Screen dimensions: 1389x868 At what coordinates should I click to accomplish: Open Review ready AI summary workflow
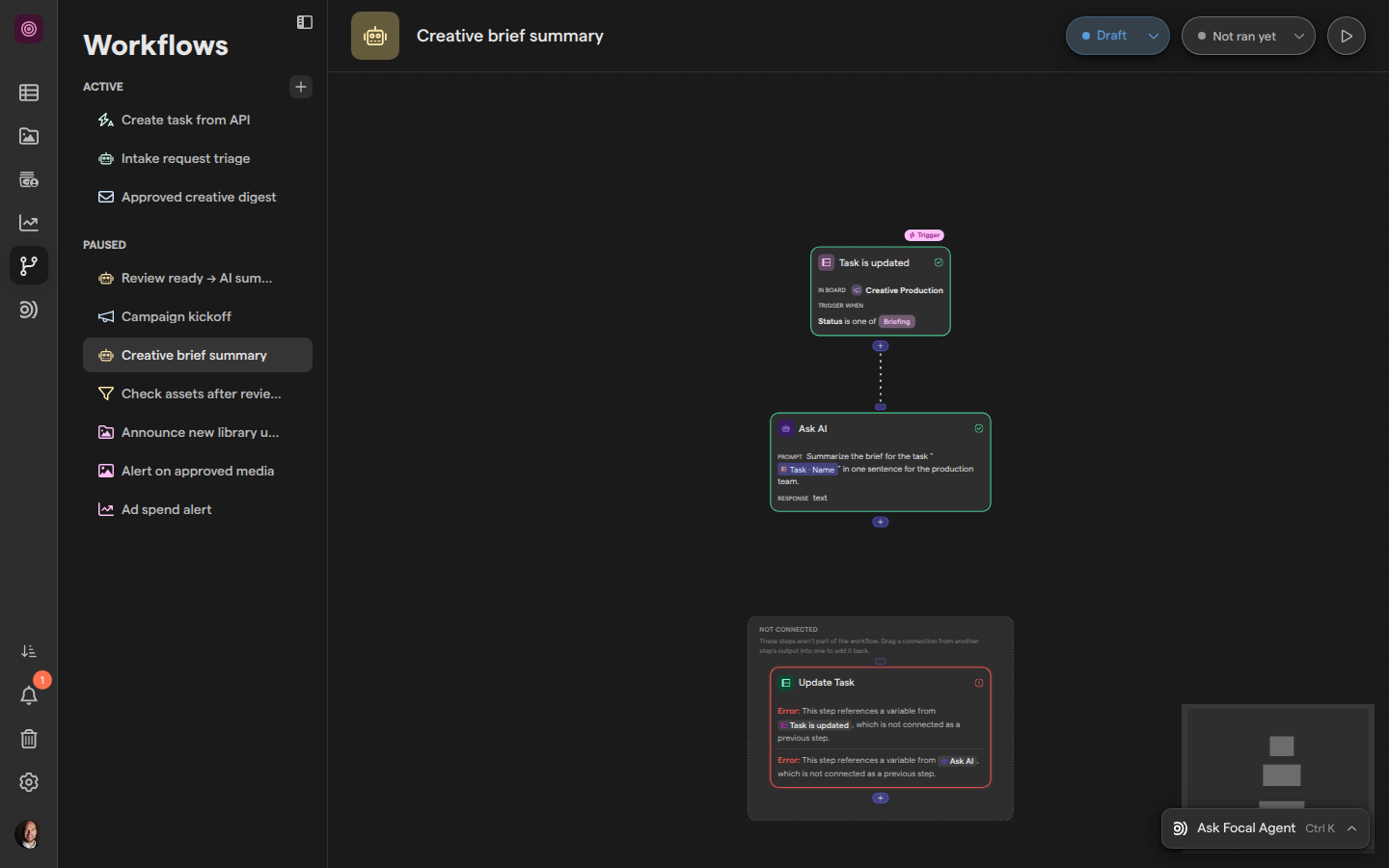pos(198,278)
